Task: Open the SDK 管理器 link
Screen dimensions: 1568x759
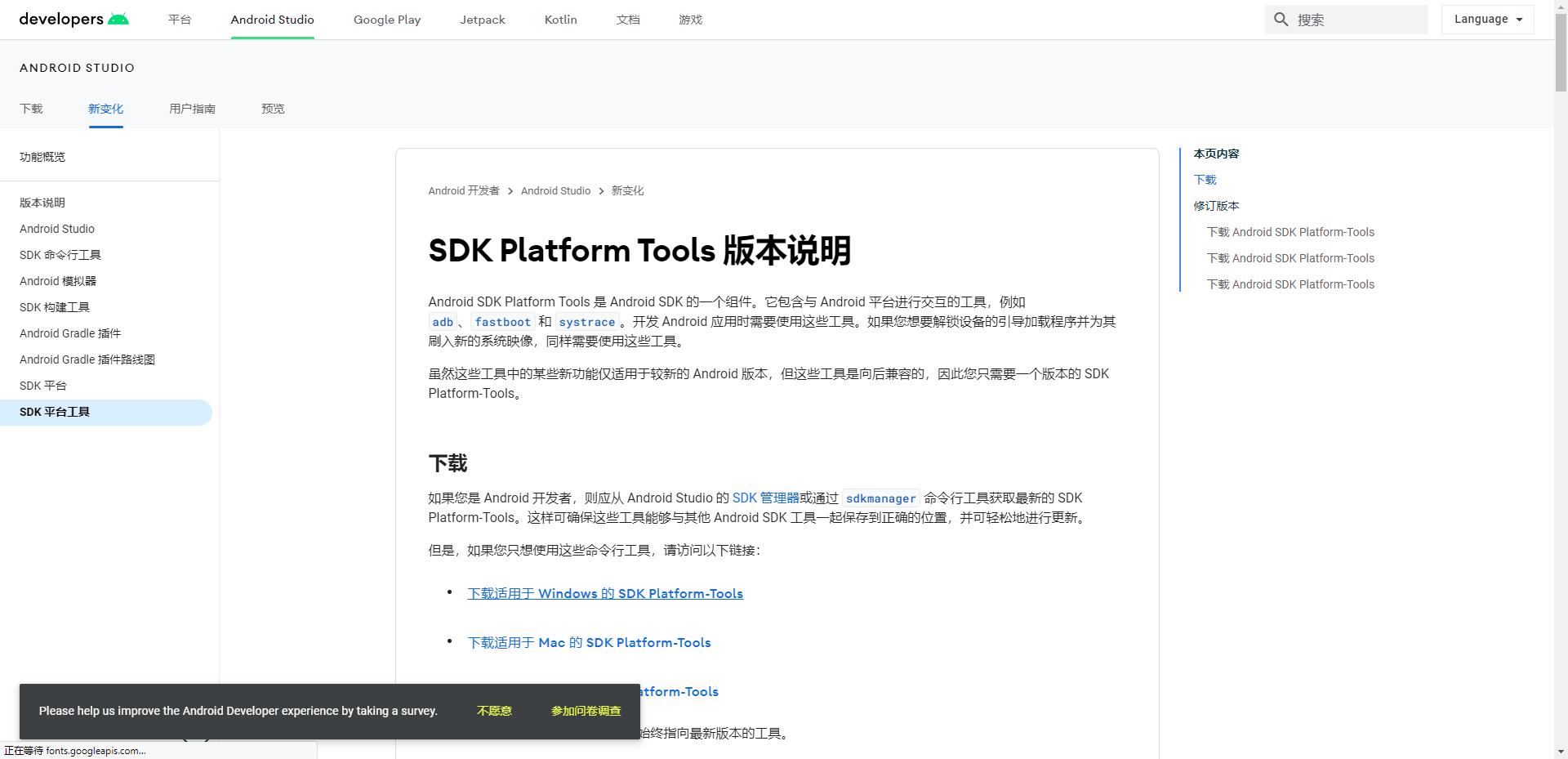Action: click(765, 498)
